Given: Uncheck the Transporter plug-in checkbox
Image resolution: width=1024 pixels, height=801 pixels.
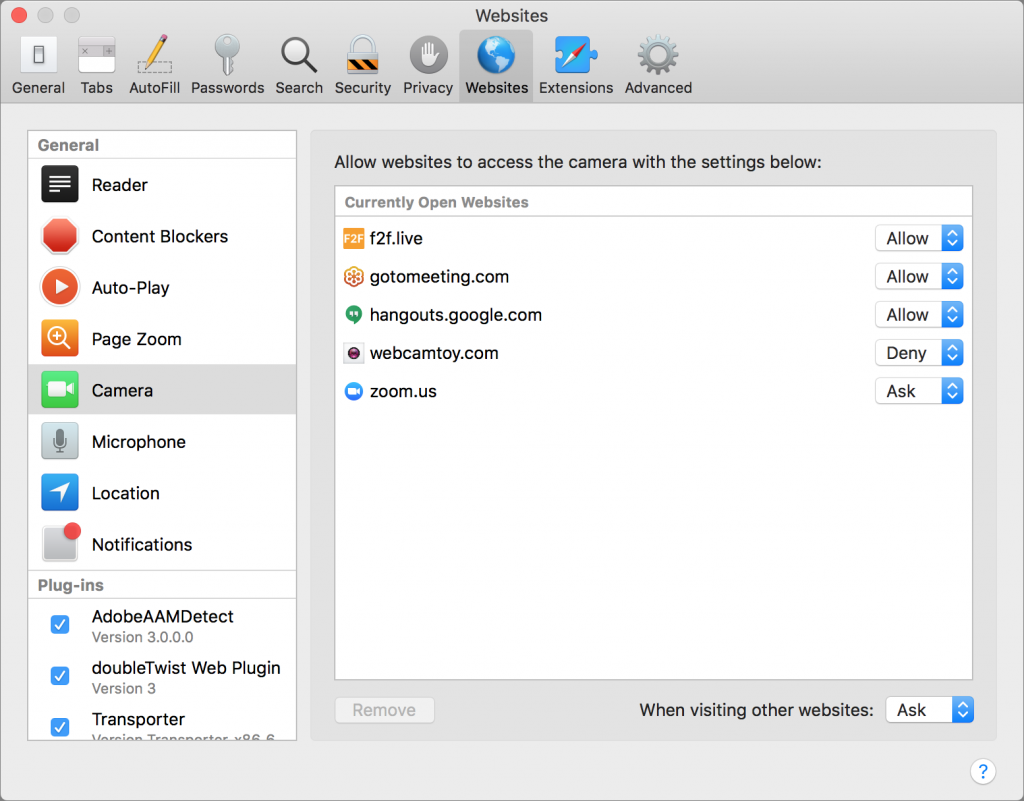Looking at the screenshot, I should point(60,727).
